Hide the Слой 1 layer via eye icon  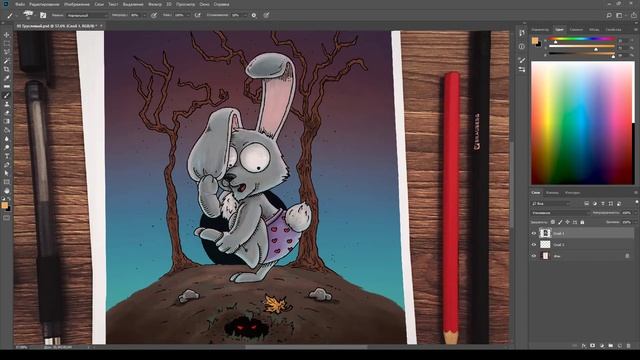(x=533, y=233)
